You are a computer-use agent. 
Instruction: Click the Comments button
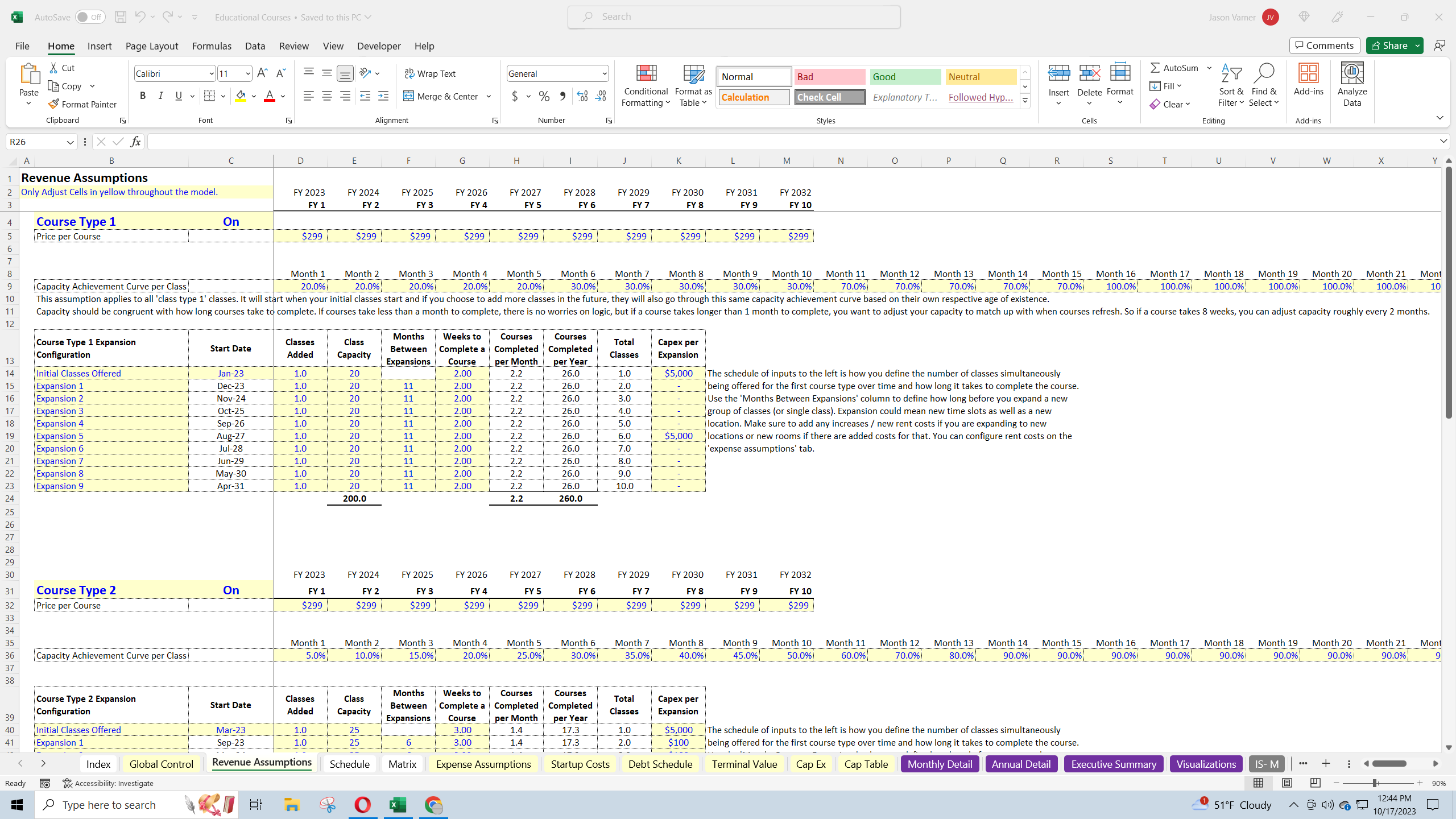[1325, 45]
